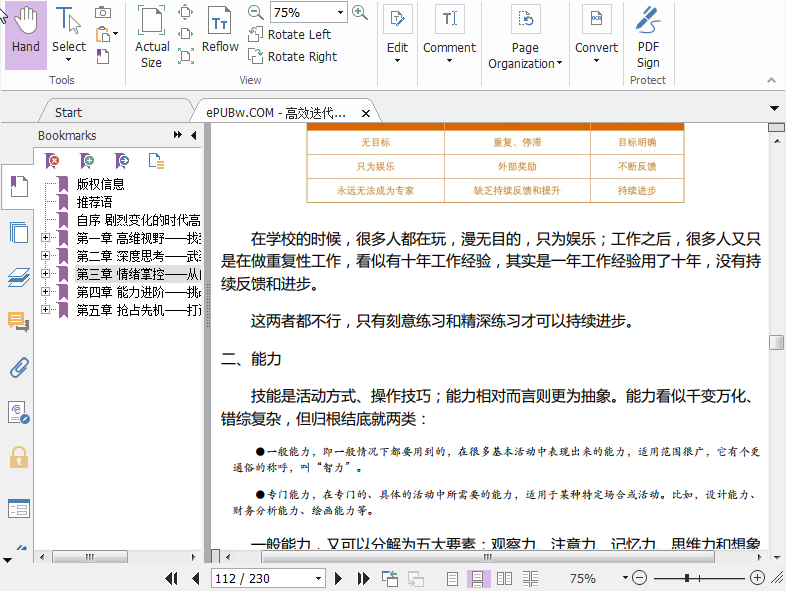Open the Layers panel in sidebar
The image size is (786, 591).
click(18, 278)
